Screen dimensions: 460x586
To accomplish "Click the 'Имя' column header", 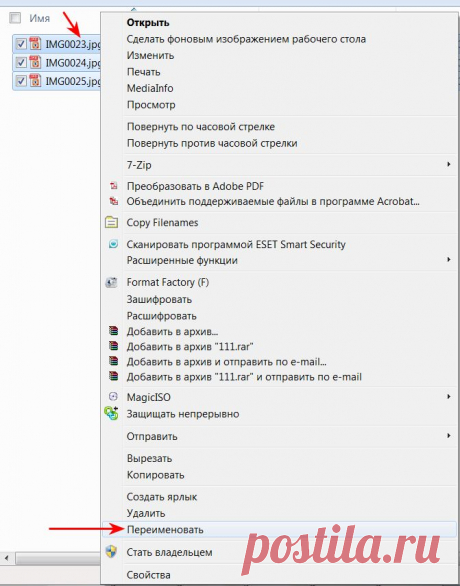I will click(40, 18).
